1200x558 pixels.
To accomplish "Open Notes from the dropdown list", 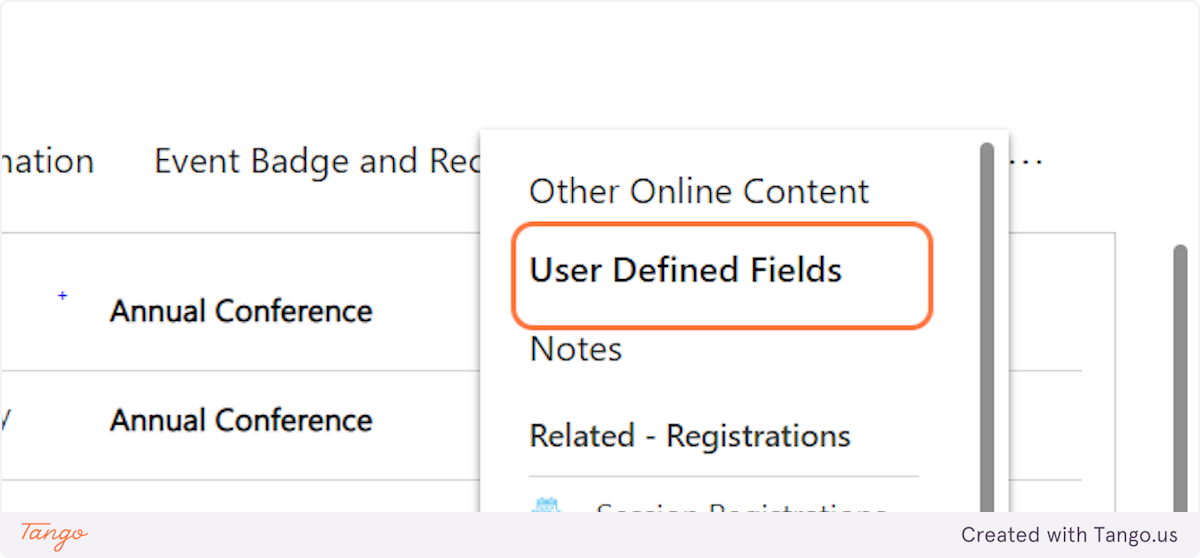I will pos(576,349).
